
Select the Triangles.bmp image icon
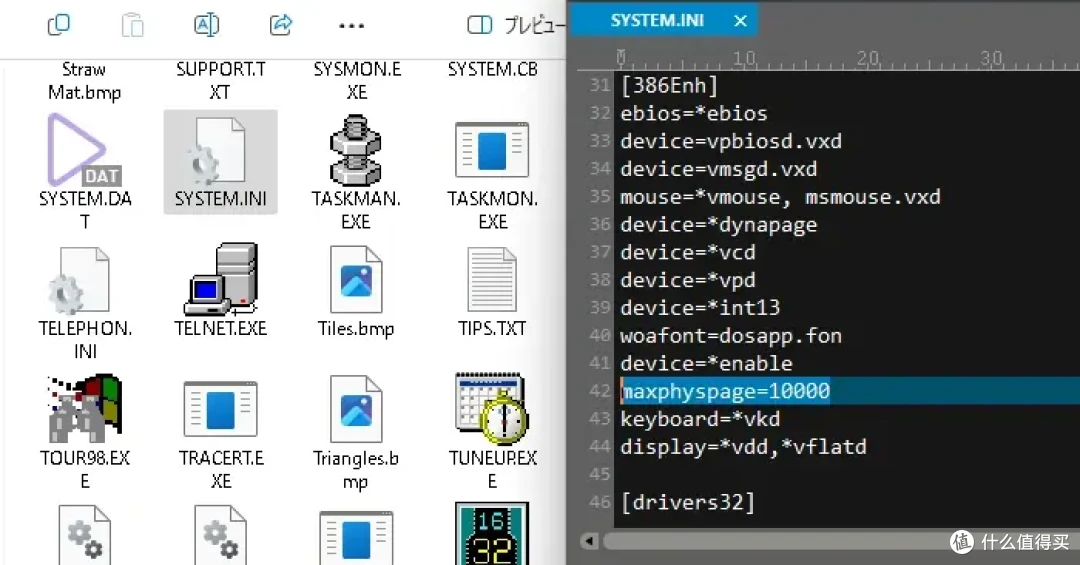point(356,409)
